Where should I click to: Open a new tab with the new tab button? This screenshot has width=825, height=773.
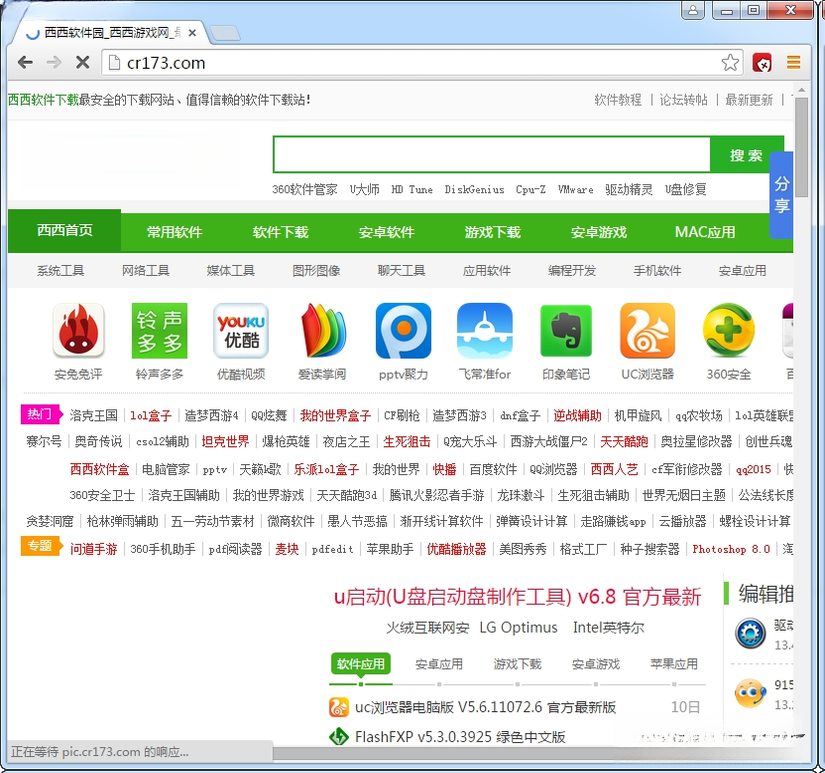click(x=225, y=33)
